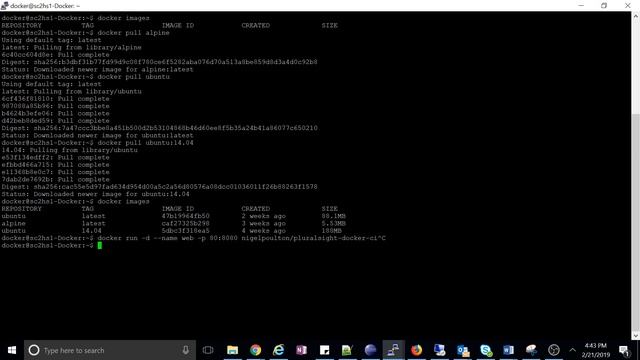This screenshot has height=360, width=640.
Task: Click the '5.53MB' size value
Action: point(333,223)
